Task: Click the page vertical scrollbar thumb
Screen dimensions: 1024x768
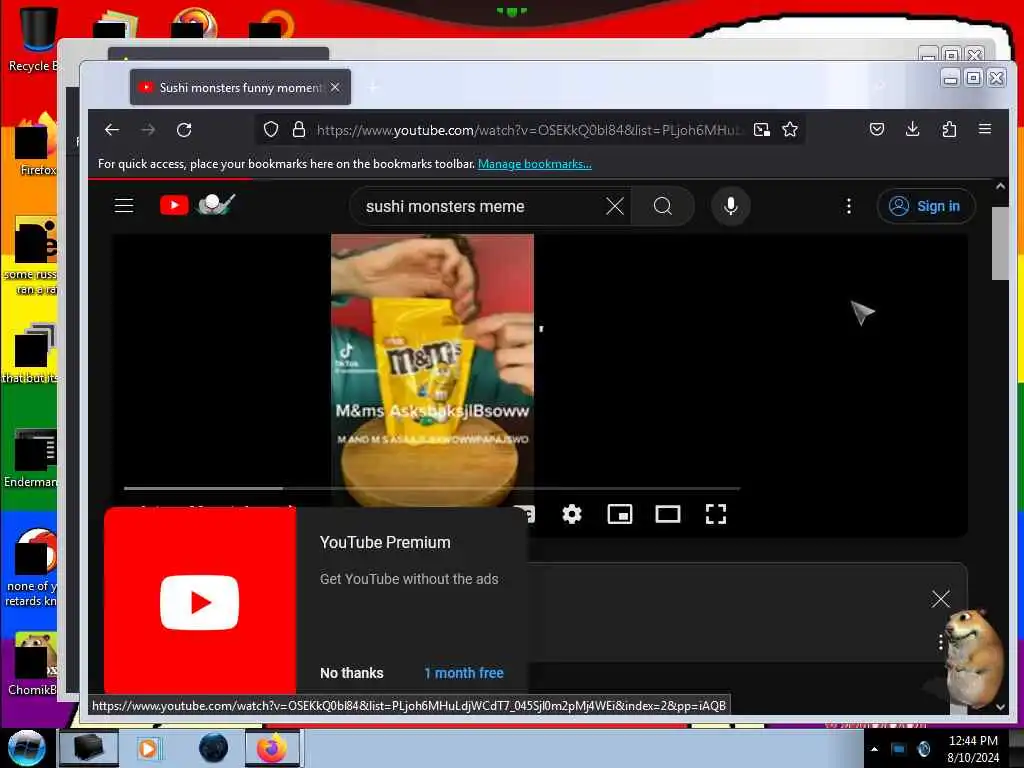Action: (1000, 243)
